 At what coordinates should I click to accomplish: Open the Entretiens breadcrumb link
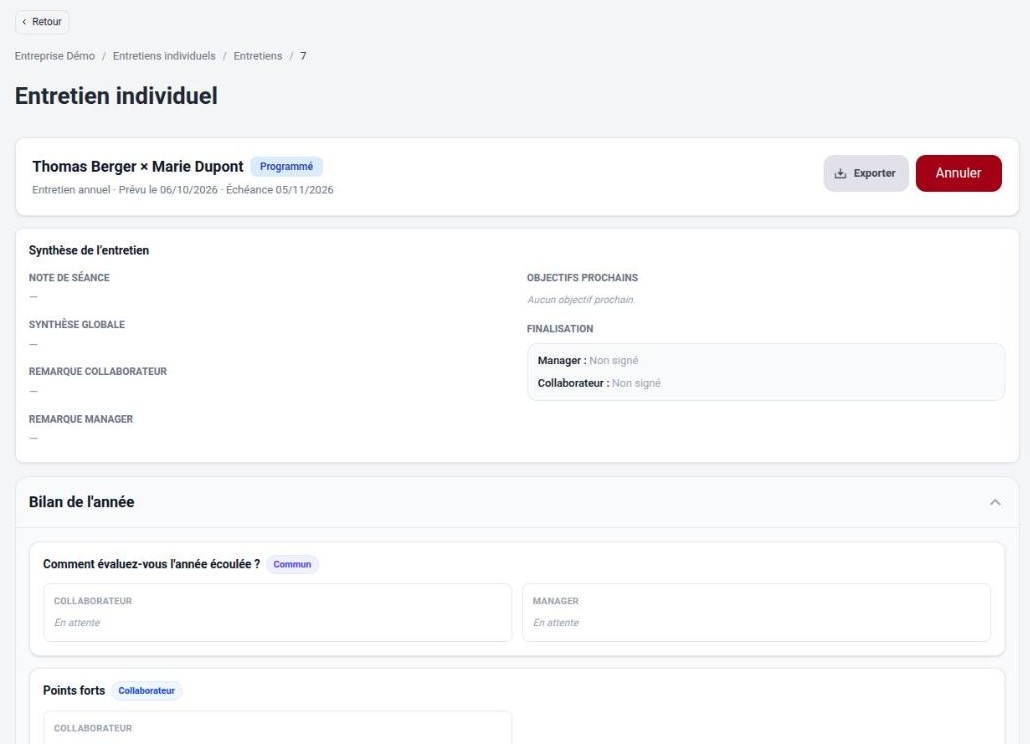point(258,56)
